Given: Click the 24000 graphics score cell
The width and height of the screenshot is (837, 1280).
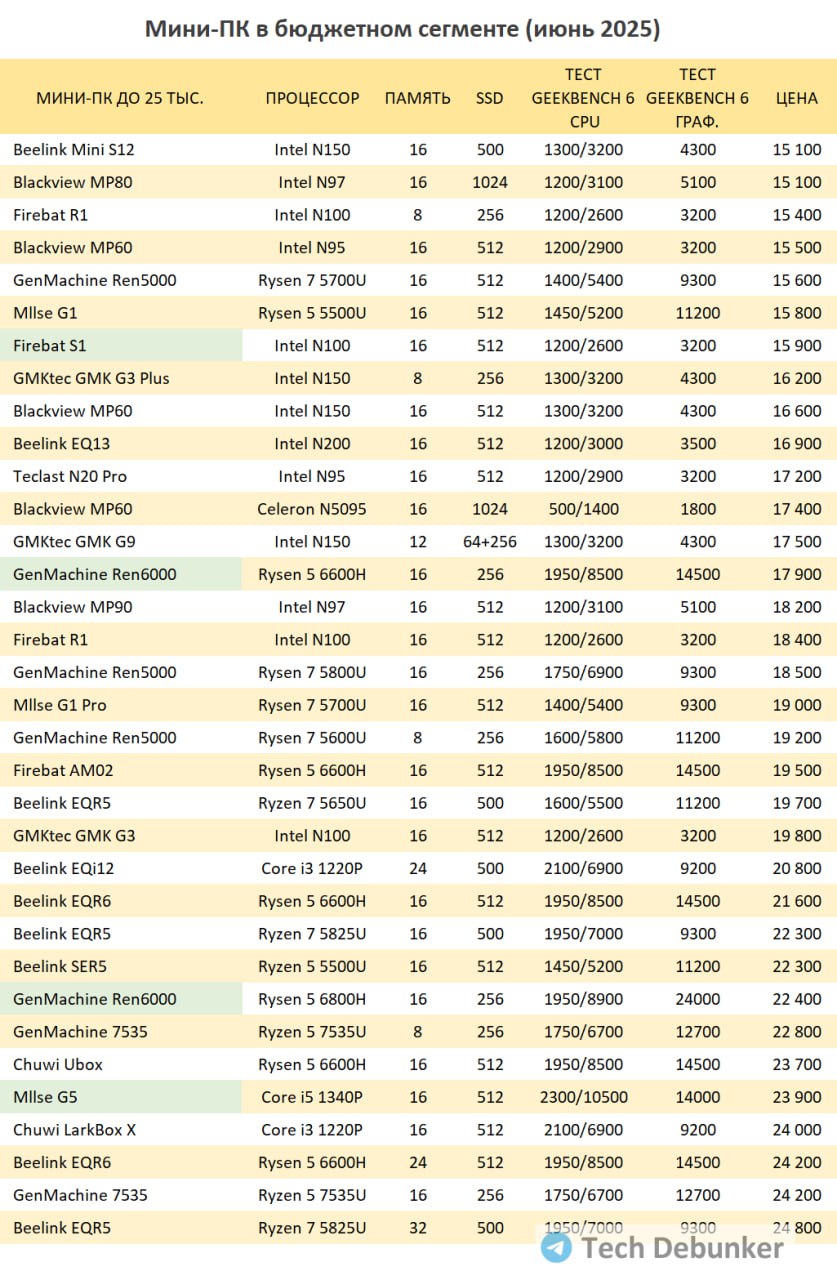Looking at the screenshot, I should coord(697,999).
